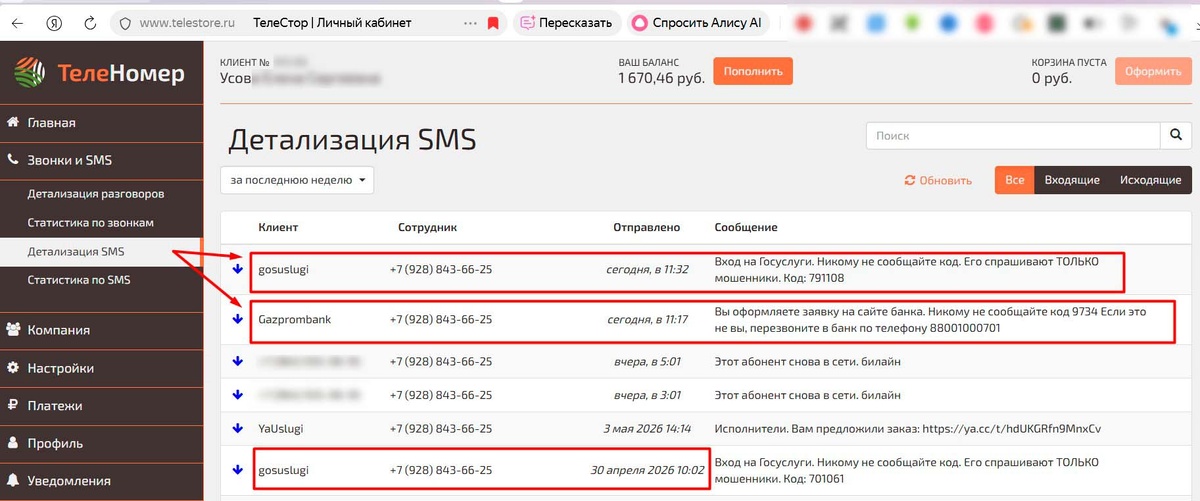Click the Сотрудник column header

tap(427, 228)
